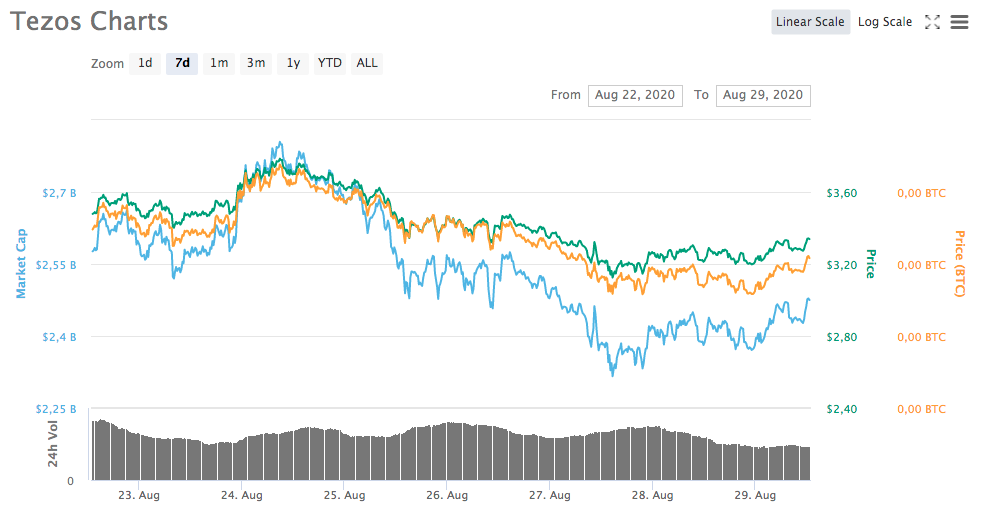
Task: Click the 24h Vol axis label
Action: (53, 444)
